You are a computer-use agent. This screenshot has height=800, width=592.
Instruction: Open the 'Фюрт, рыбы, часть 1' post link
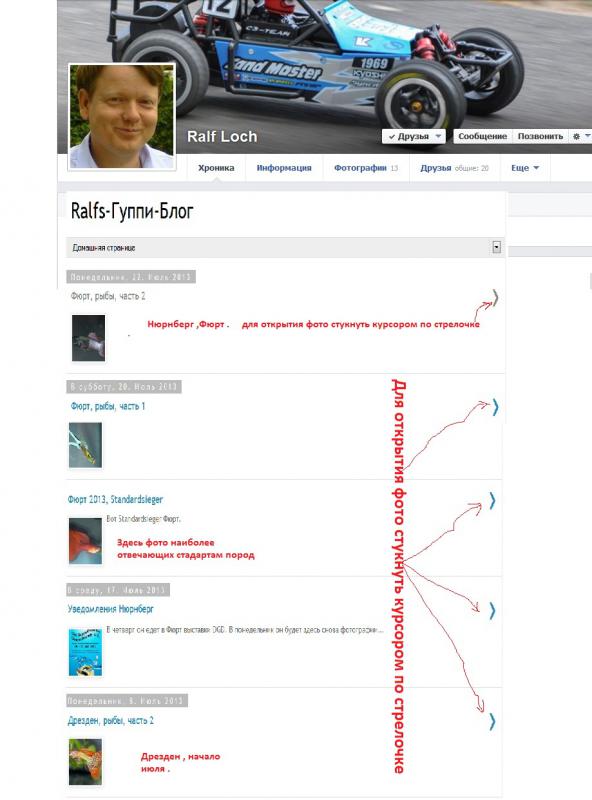click(108, 406)
